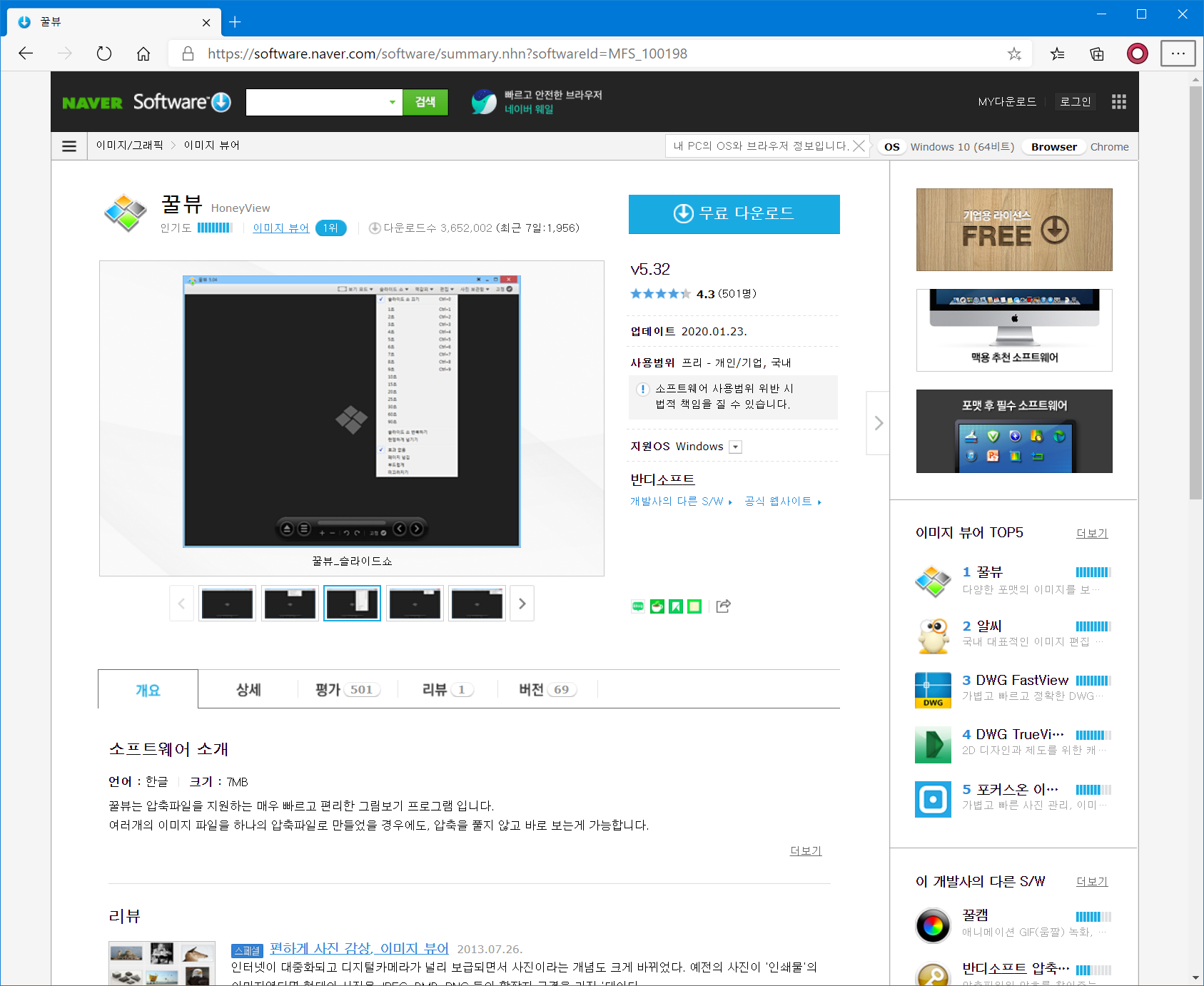This screenshot has width=1204, height=986.
Task: Click the large 꿀뷰_슬라이드쇼 screenshot preview
Action: coord(352,412)
